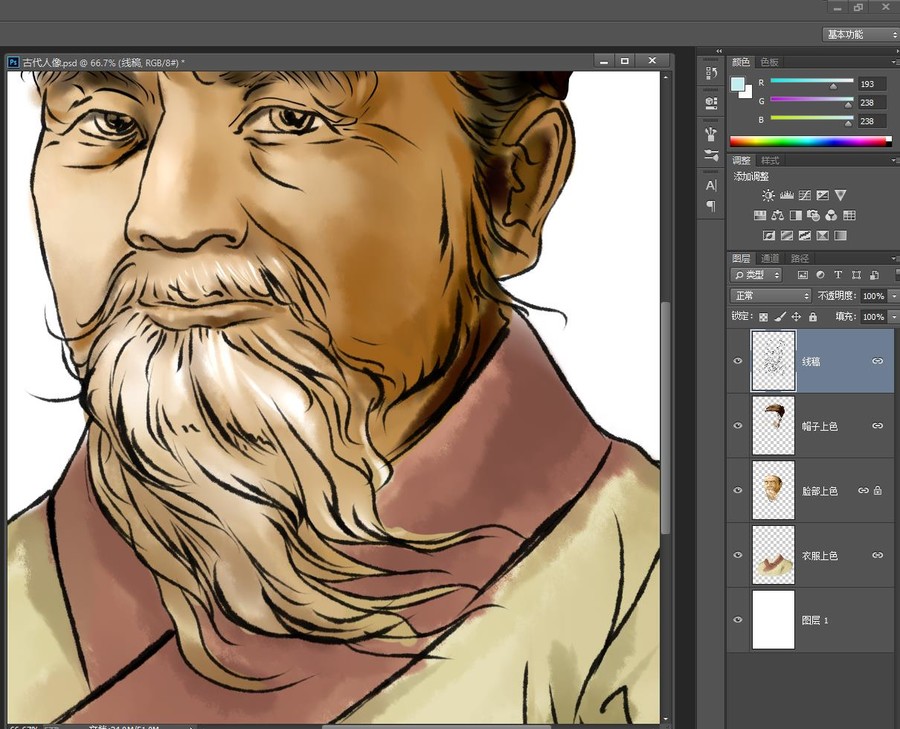This screenshot has height=729, width=900.
Task: Open the Layers panel flyout menu
Action: [x=895, y=258]
